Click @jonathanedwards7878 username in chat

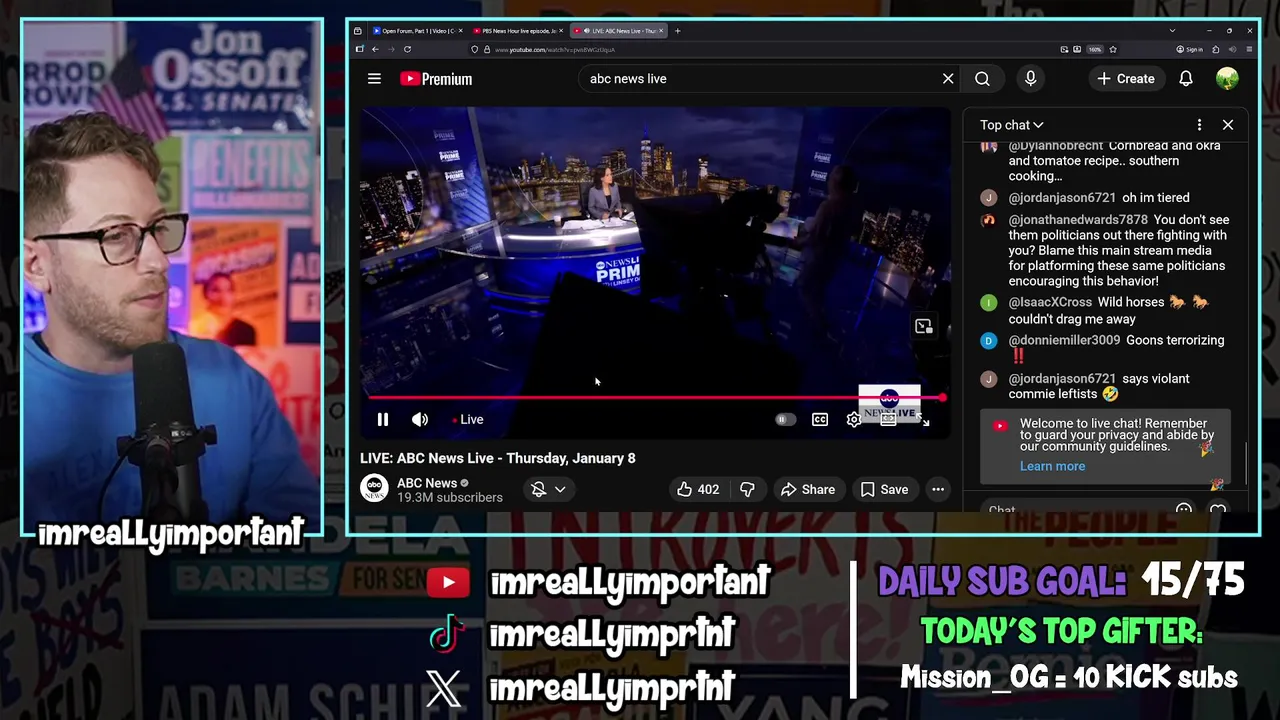point(1078,220)
